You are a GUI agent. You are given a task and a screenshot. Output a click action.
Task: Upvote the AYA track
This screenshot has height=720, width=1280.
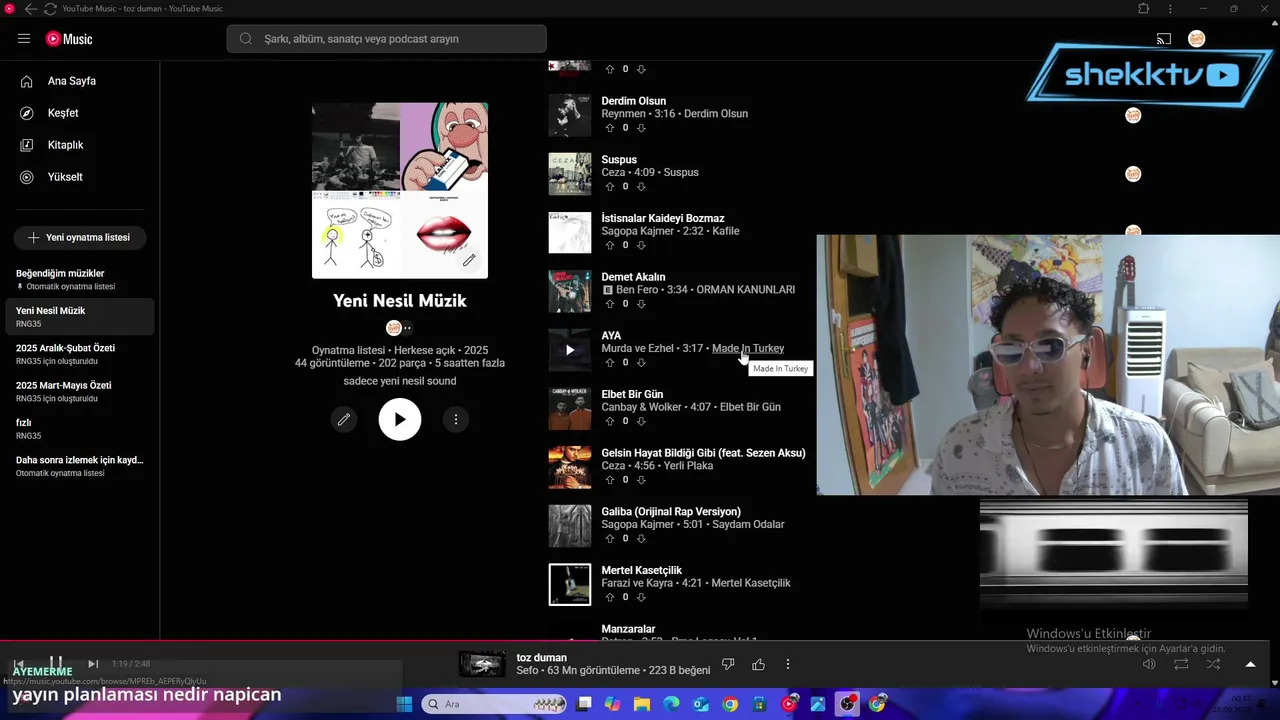pyautogui.click(x=610, y=363)
